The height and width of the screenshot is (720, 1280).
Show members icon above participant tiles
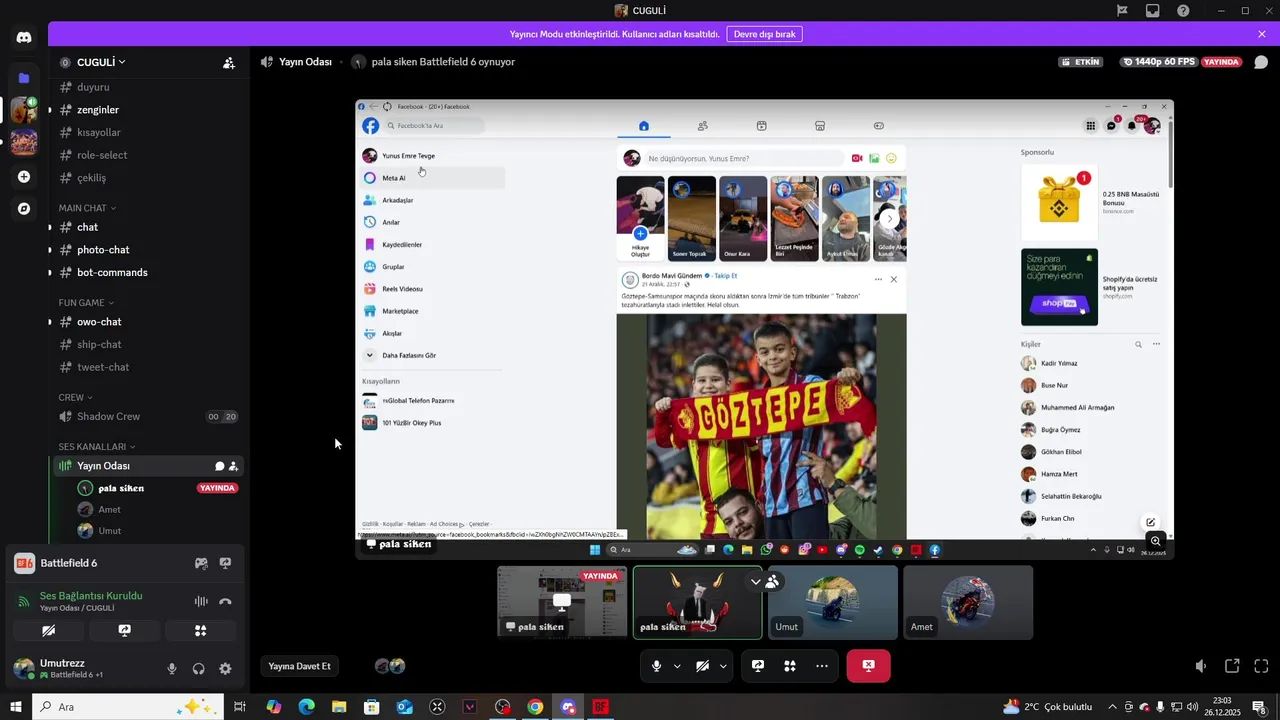[773, 581]
